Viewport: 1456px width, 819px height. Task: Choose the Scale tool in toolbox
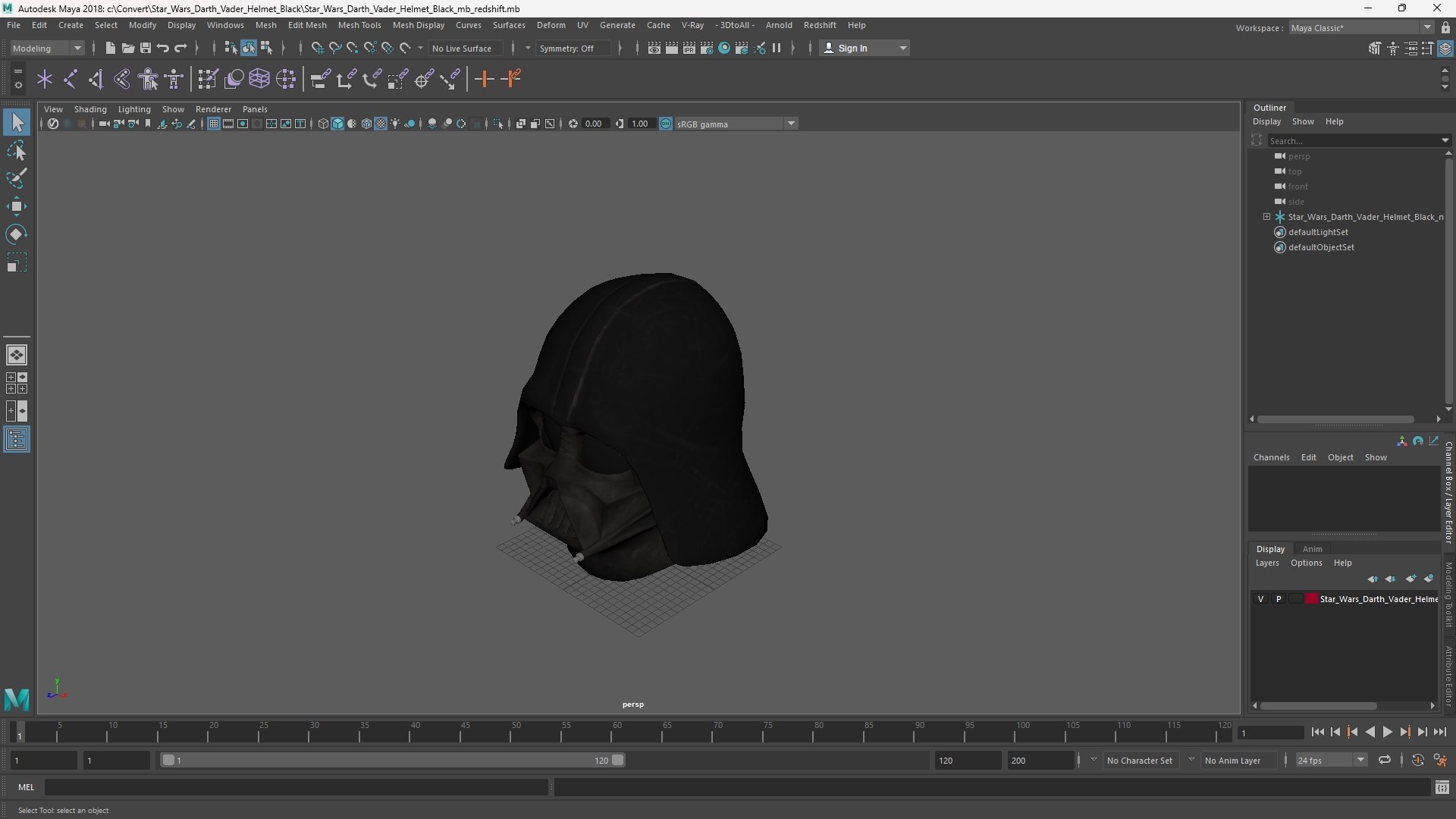pyautogui.click(x=17, y=262)
